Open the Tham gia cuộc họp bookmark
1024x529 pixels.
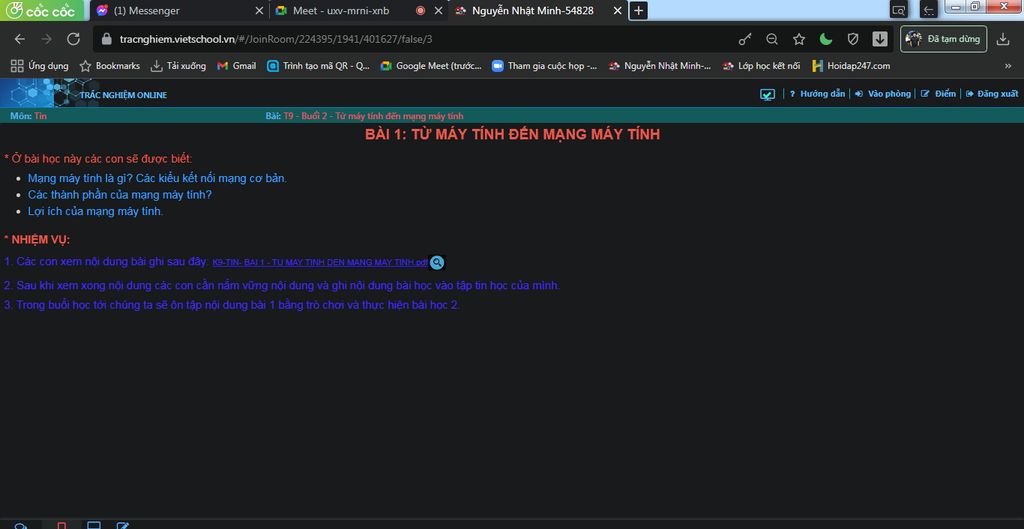point(545,66)
